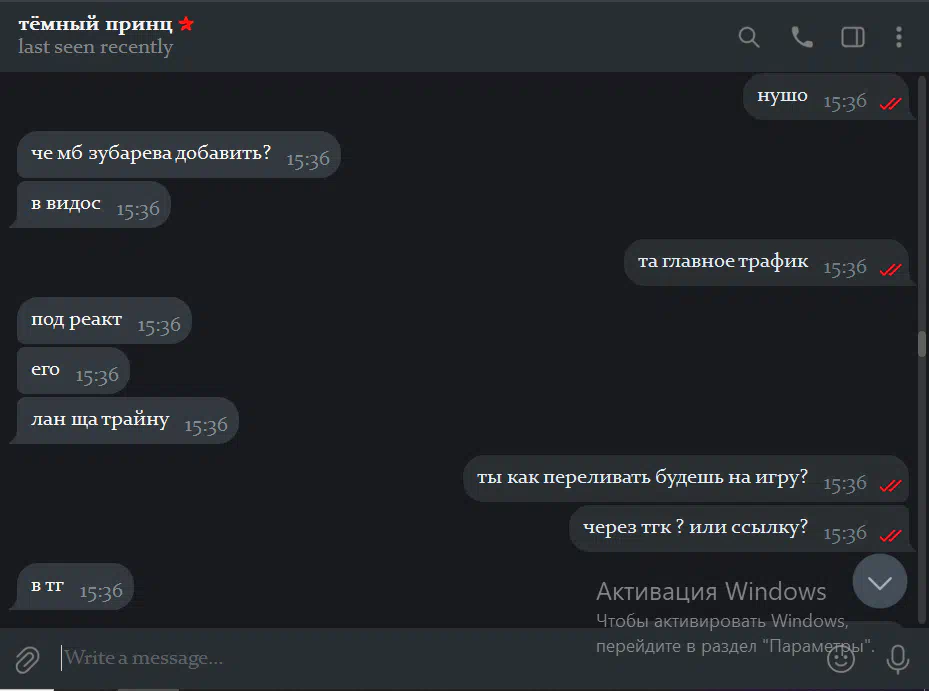Click the "в тг" message bubble
Screen dimensions: 929x691
(75, 586)
